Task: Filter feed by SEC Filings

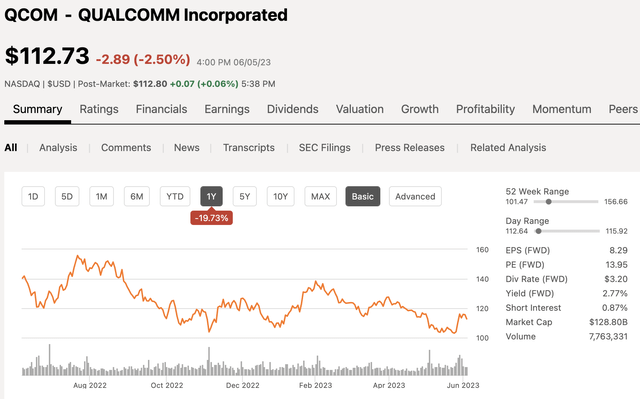Action: pos(324,147)
